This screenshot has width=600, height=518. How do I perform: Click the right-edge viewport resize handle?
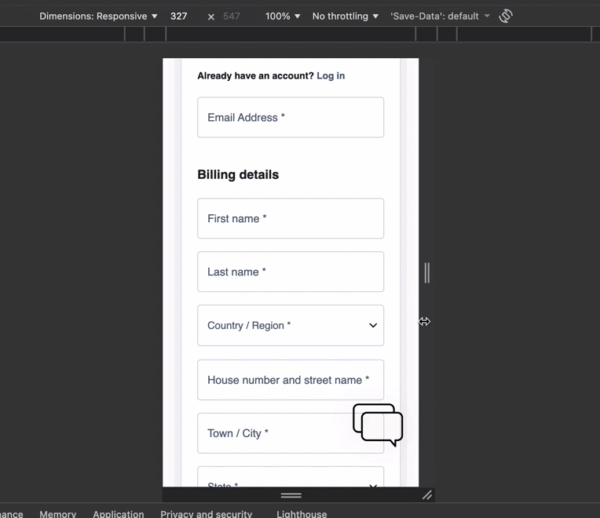click(x=427, y=273)
